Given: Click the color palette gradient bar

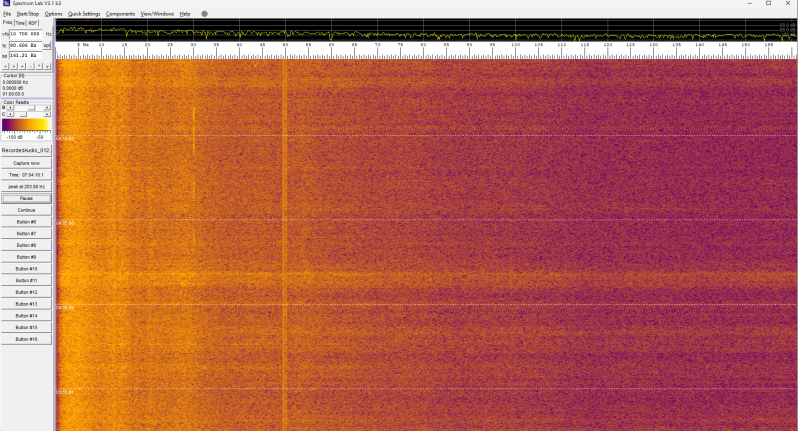Looking at the screenshot, I should pos(26,125).
